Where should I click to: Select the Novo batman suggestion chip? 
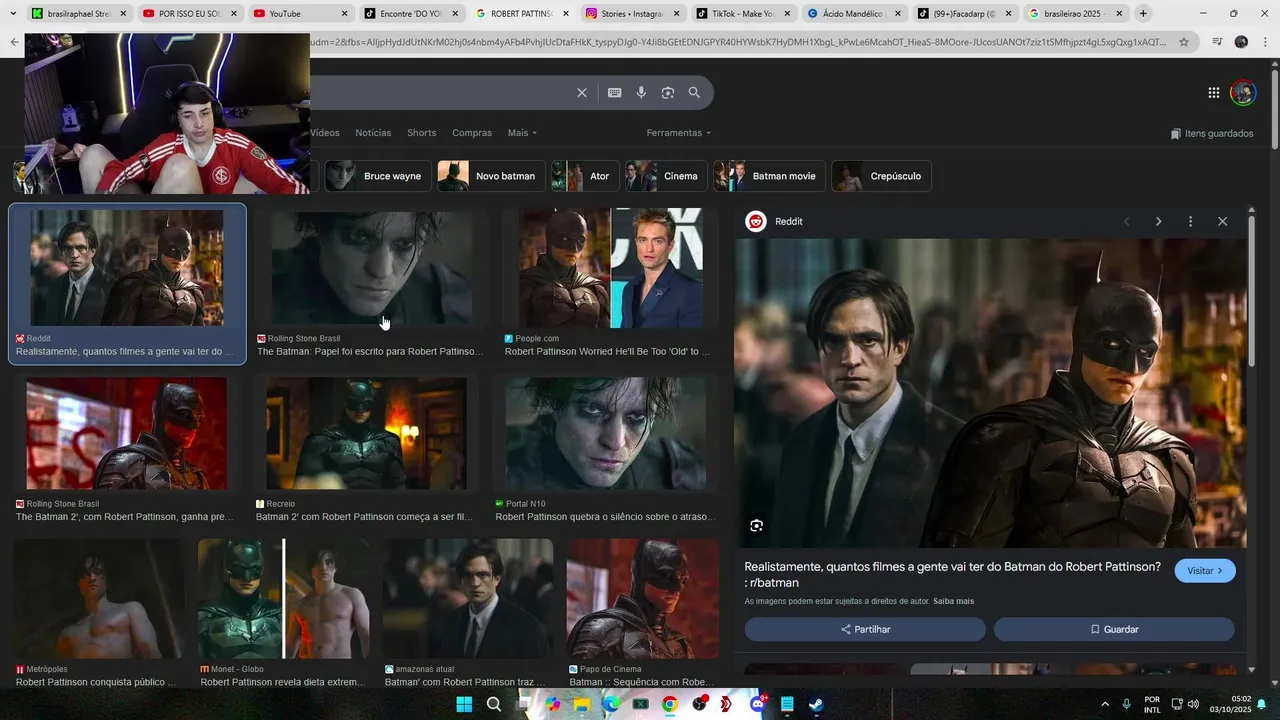pyautogui.click(x=491, y=176)
